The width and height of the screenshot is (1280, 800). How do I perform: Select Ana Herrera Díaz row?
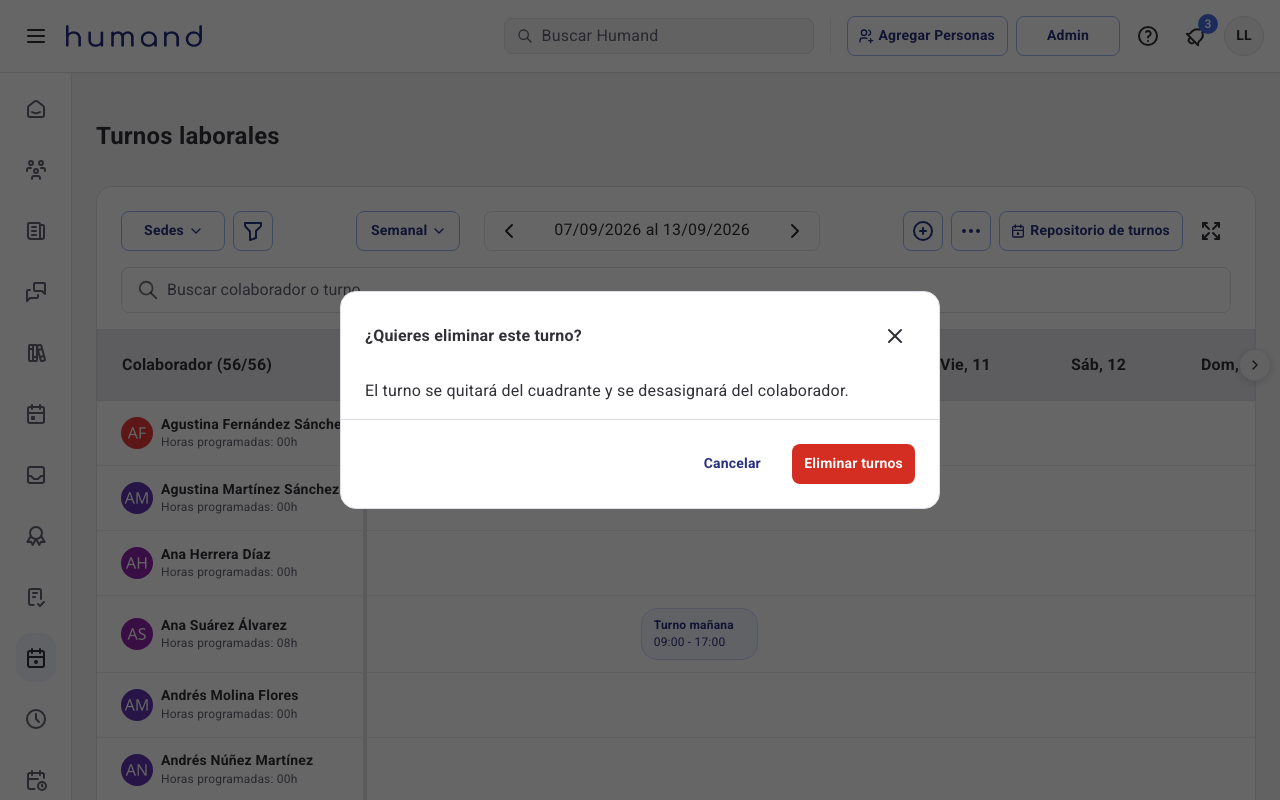click(230, 563)
